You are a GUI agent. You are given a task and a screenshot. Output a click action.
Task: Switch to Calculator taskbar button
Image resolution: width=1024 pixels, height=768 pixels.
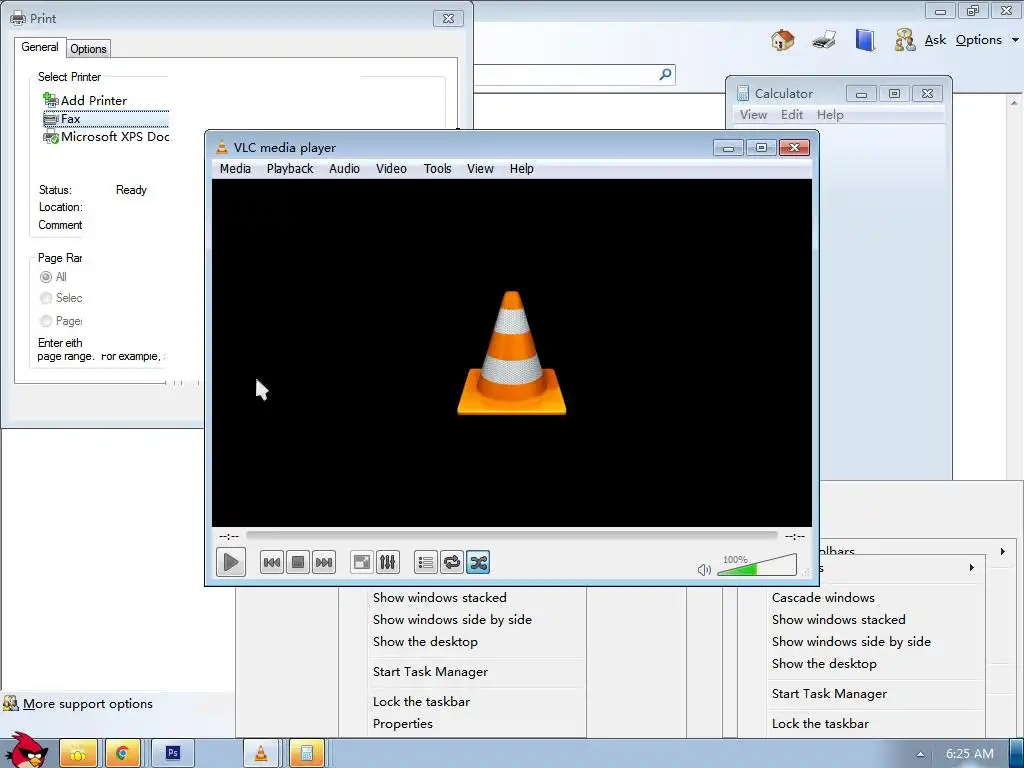306,753
